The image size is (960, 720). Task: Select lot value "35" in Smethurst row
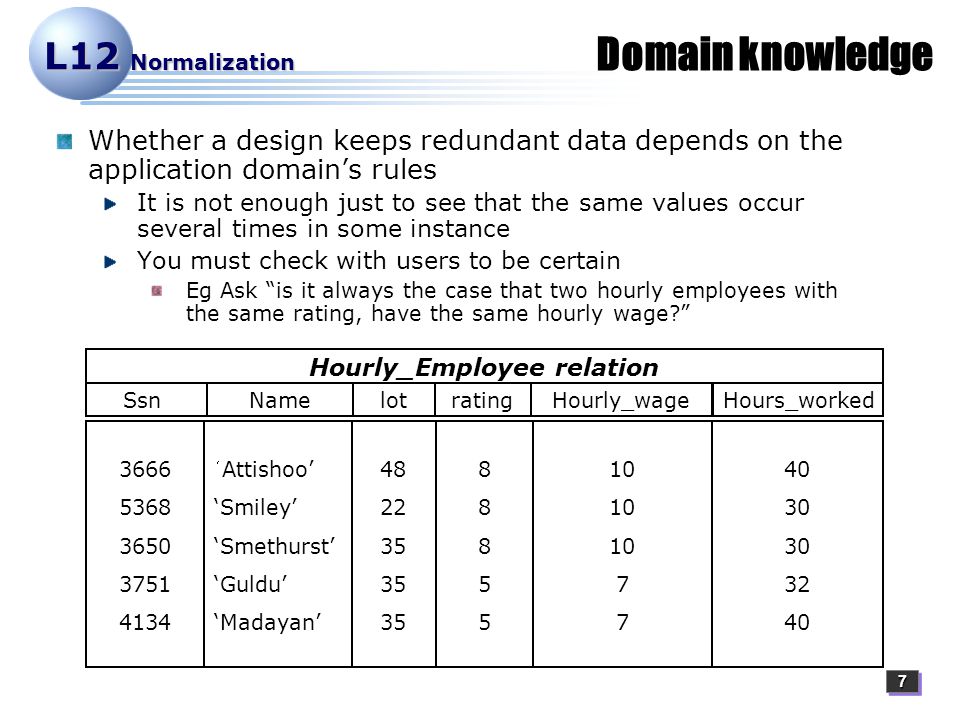[393, 546]
